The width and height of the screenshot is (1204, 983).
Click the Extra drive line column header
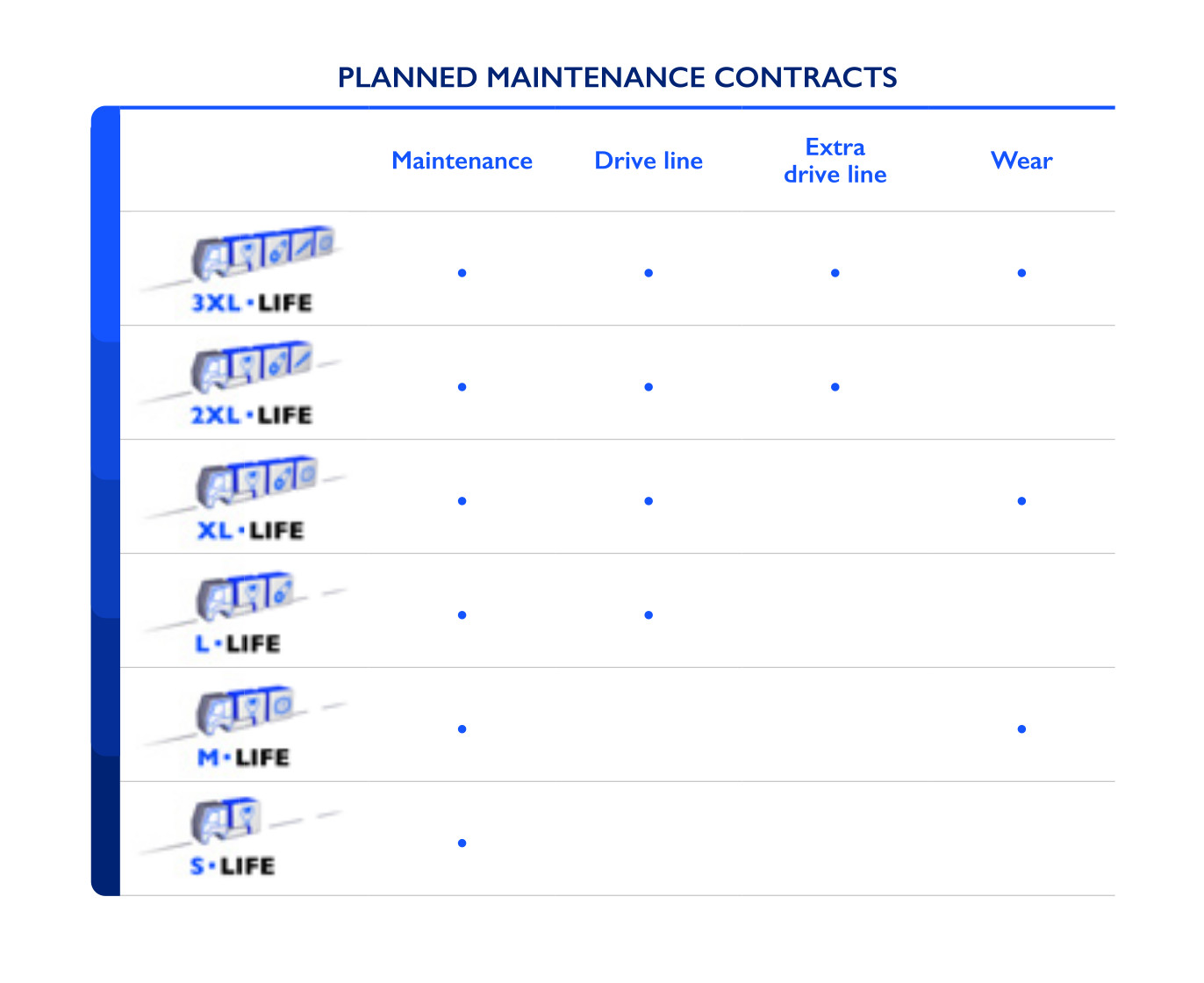(835, 161)
